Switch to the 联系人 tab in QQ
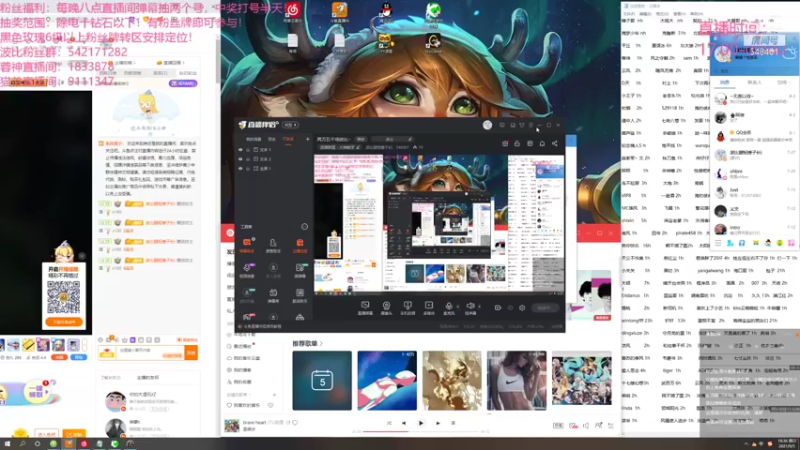 pyautogui.click(x=754, y=82)
